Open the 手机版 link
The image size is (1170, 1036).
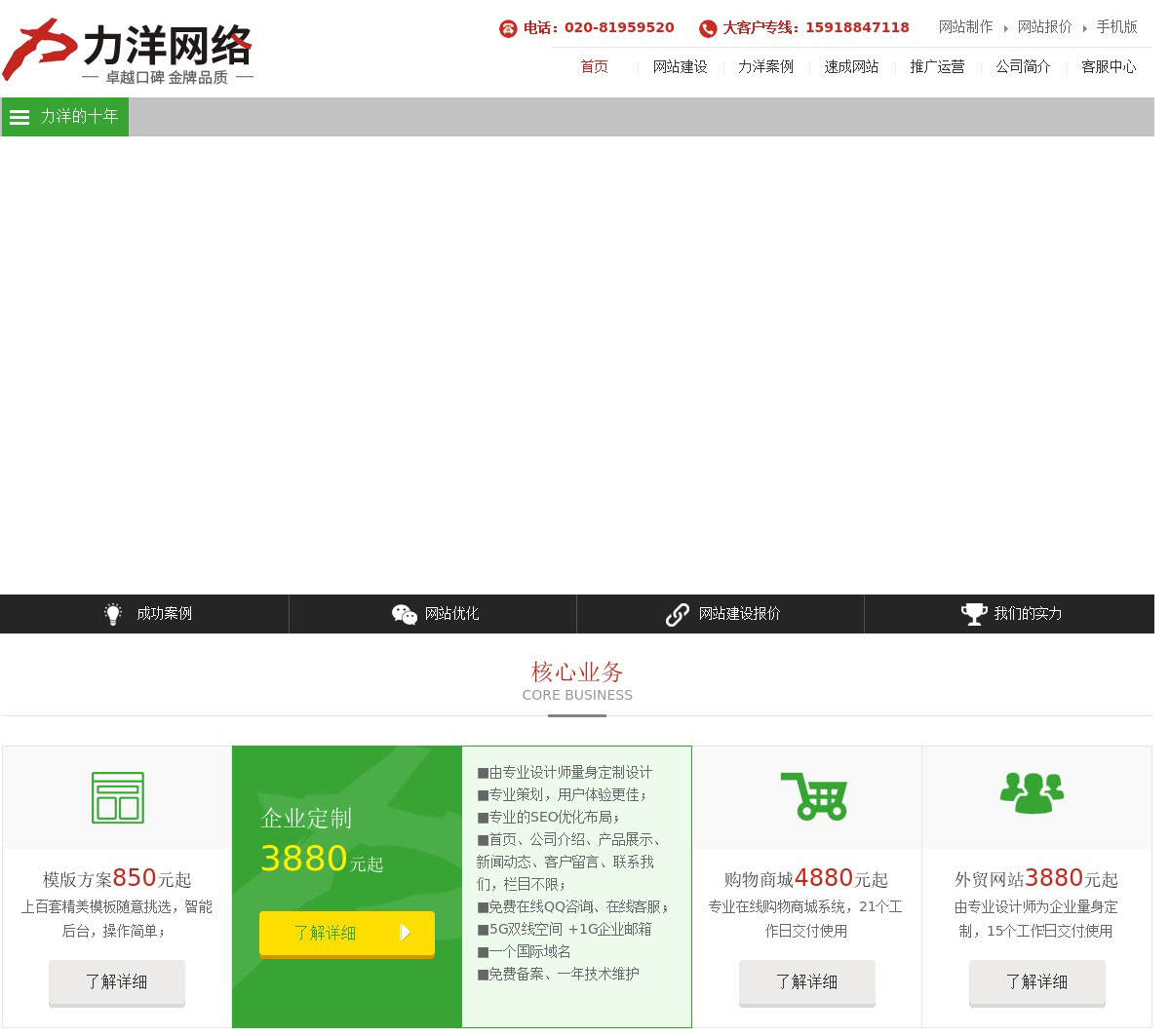coord(1116,27)
